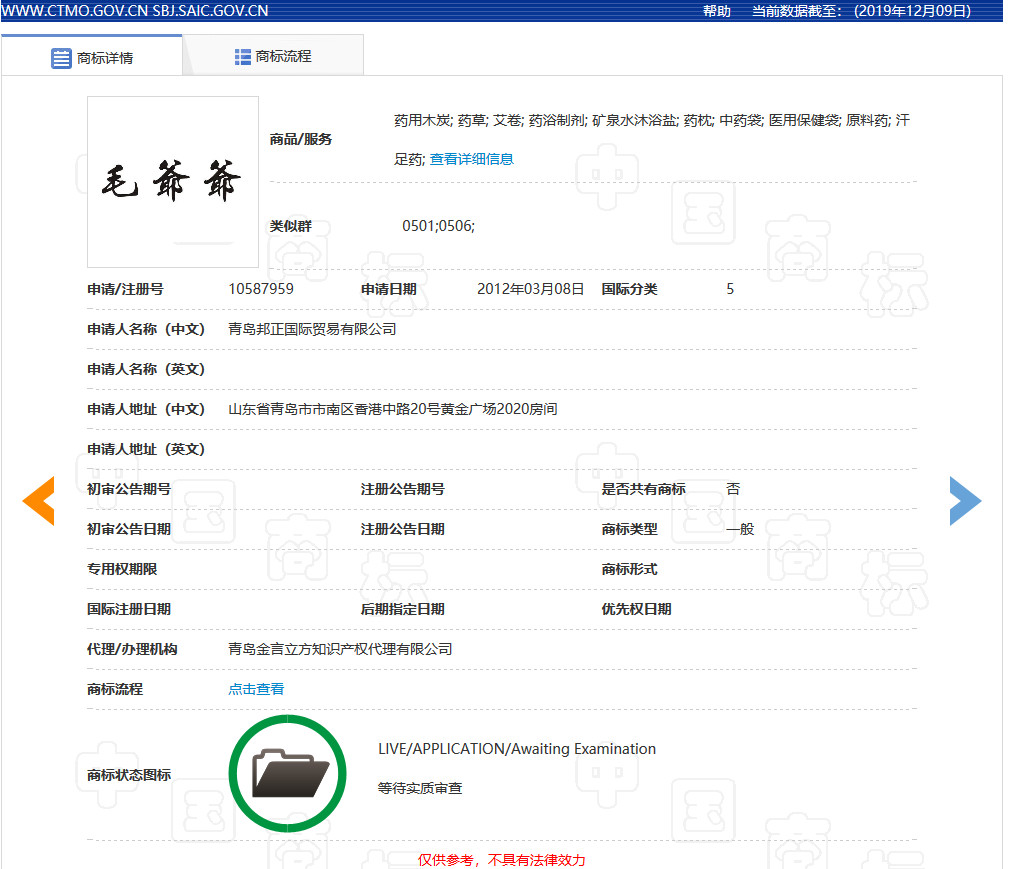
Task: Select agency 青岛金言立方知识产权代理有限公司
Action: pos(340,649)
